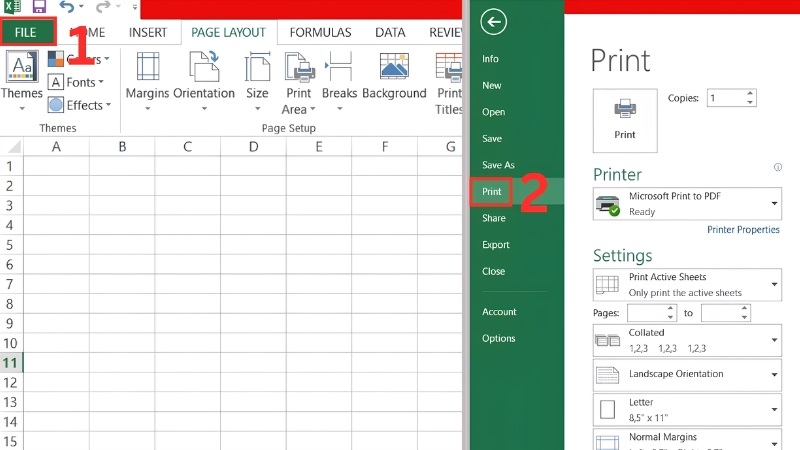Open the Print Active Sheets dropdown
800x450 pixels.
pos(687,285)
